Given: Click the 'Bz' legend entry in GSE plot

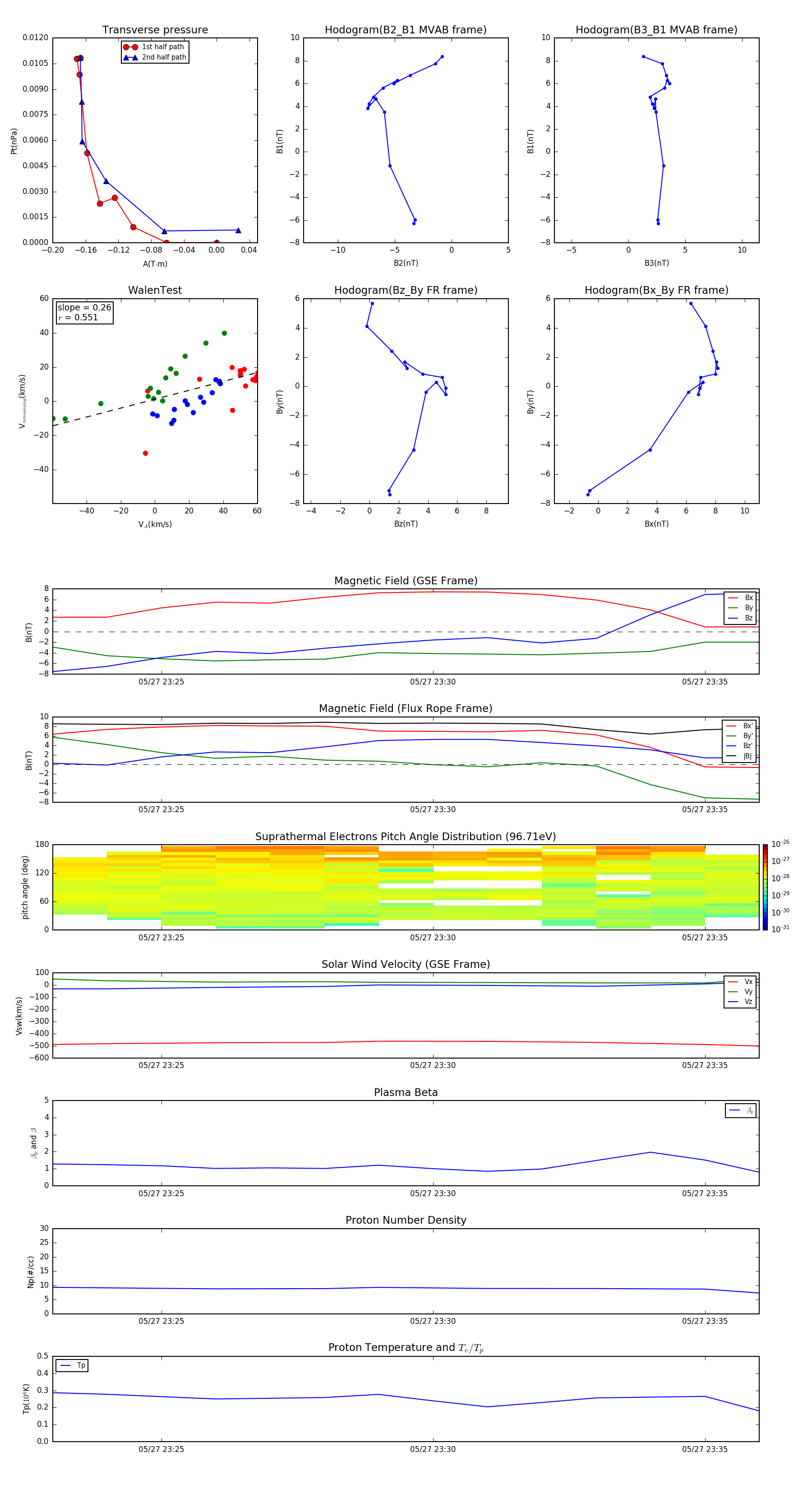Looking at the screenshot, I should 740,619.
